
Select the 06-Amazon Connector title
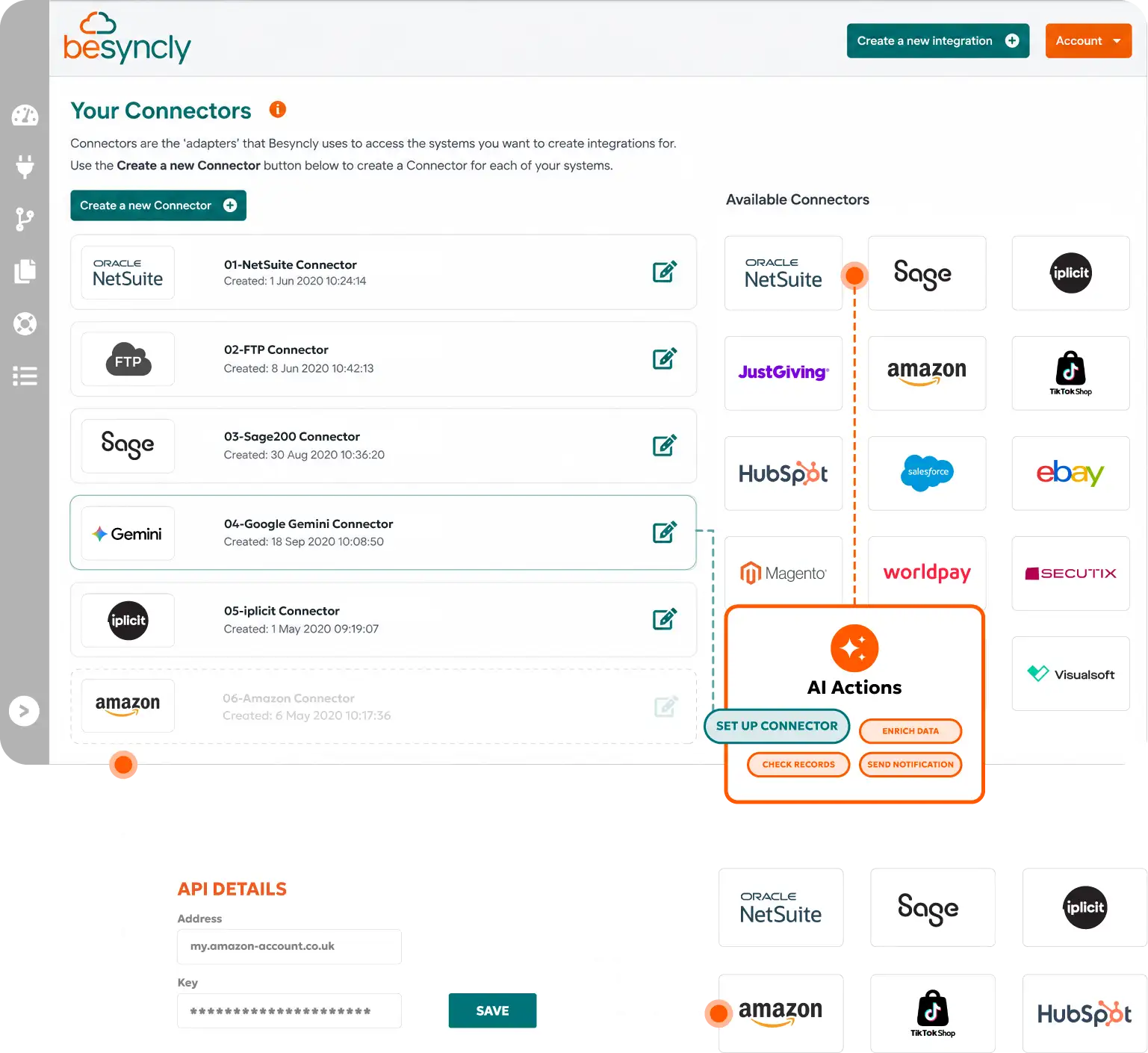[x=288, y=698]
